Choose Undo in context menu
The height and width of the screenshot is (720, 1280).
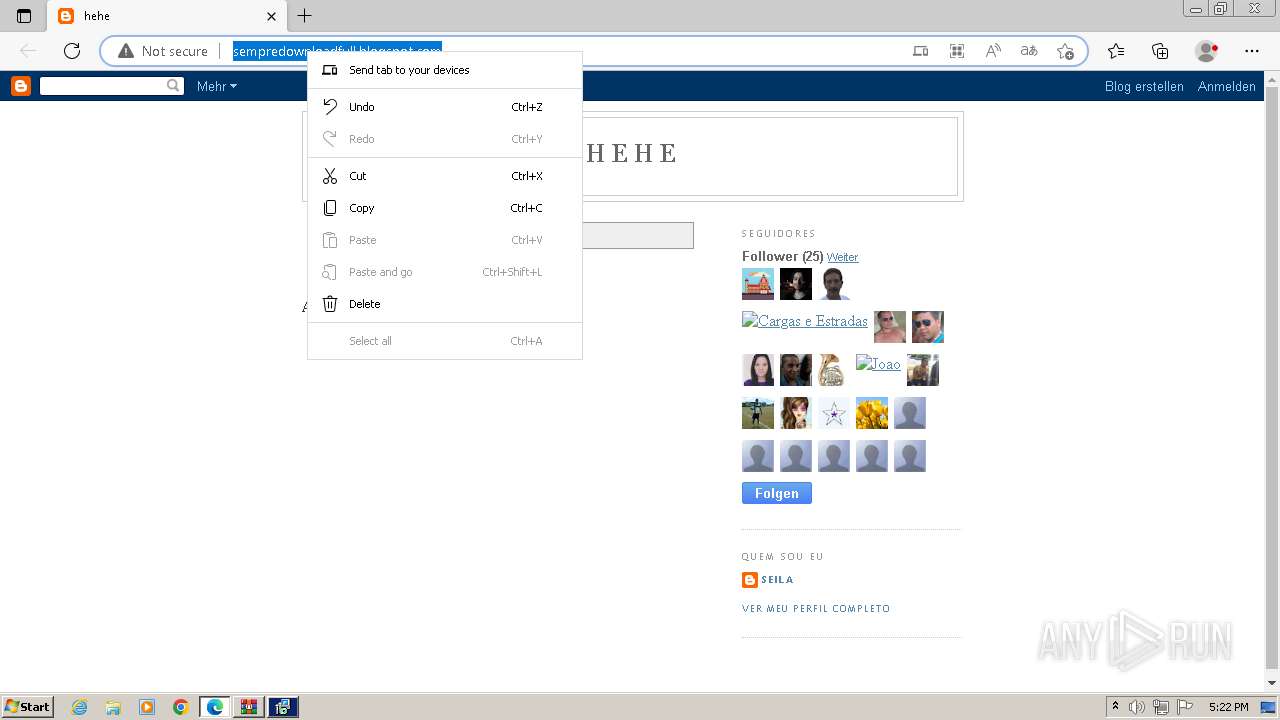tap(445, 107)
